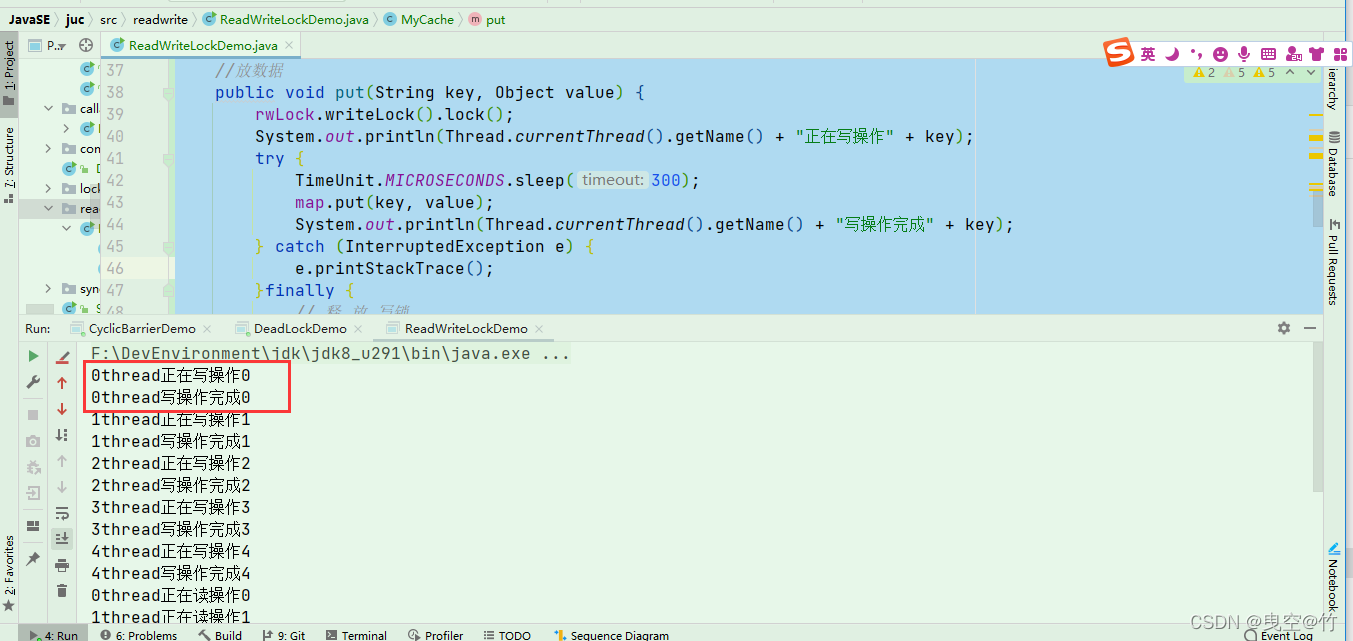Image resolution: width=1353 pixels, height=641 pixels.
Task: Collapse the 'readwrite' folder in Project tree
Action: tap(48, 208)
